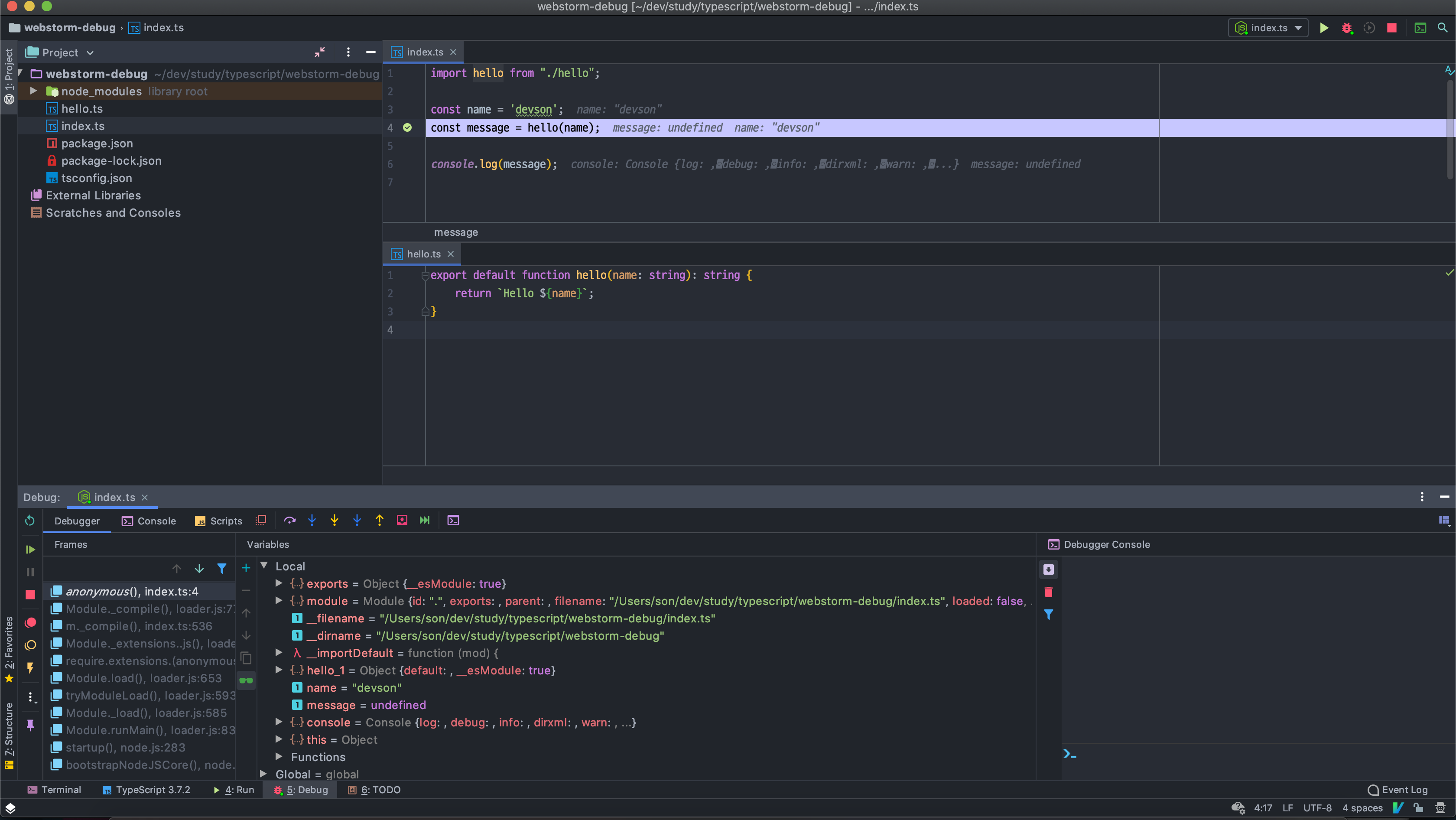The width and height of the screenshot is (1456, 820).
Task: Open tsconfig.json in project tree
Action: pyautogui.click(x=97, y=178)
